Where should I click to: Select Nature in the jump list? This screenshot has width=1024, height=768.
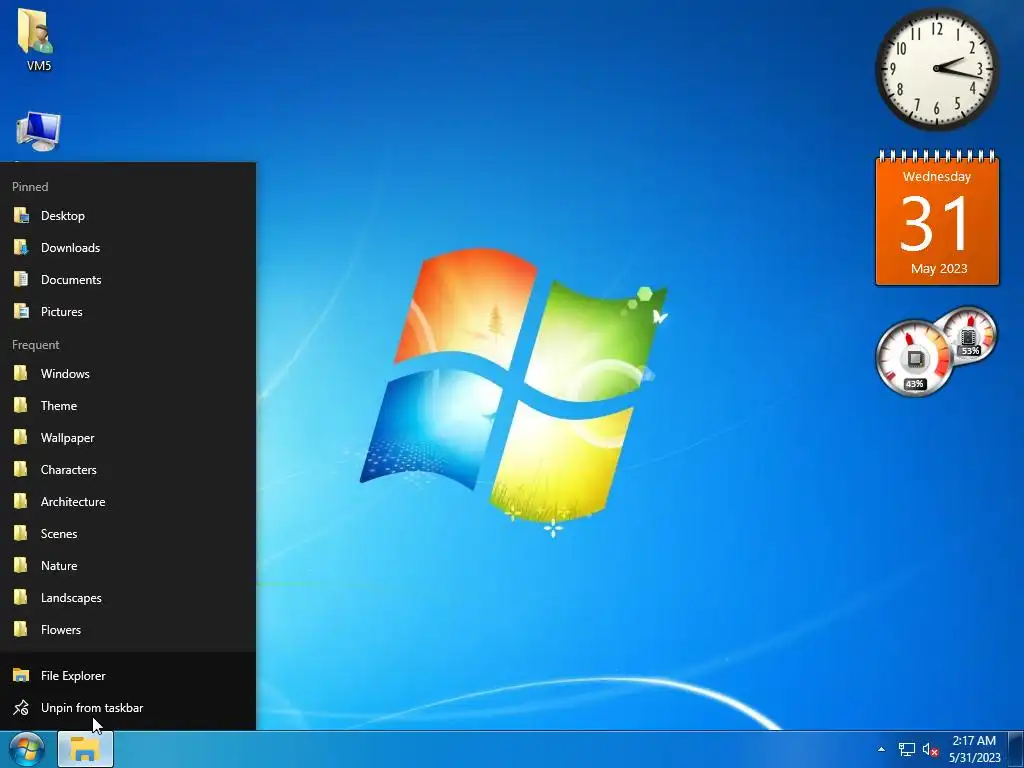[x=128, y=566]
